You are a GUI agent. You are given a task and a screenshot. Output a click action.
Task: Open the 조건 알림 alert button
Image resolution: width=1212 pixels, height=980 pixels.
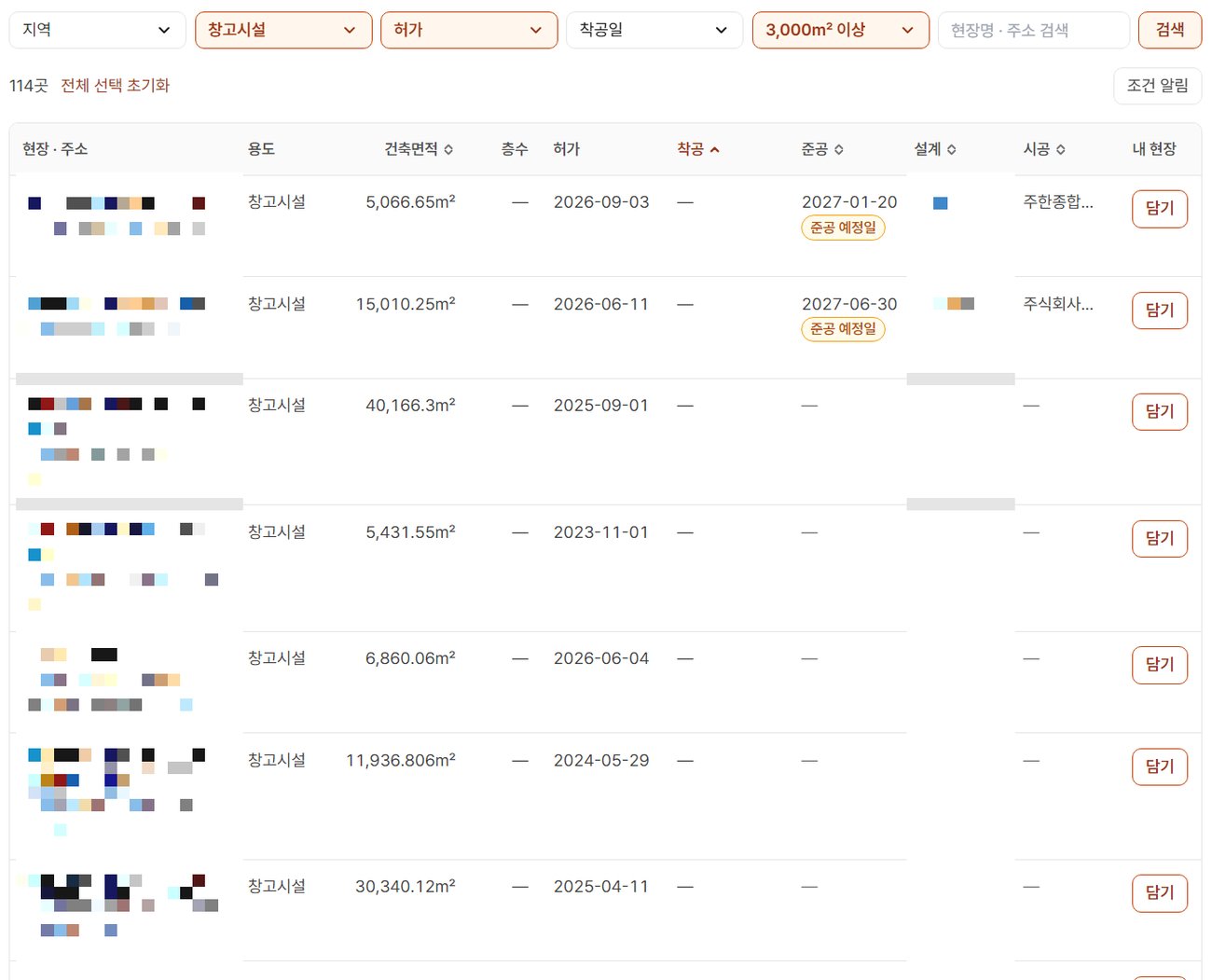coord(1158,86)
